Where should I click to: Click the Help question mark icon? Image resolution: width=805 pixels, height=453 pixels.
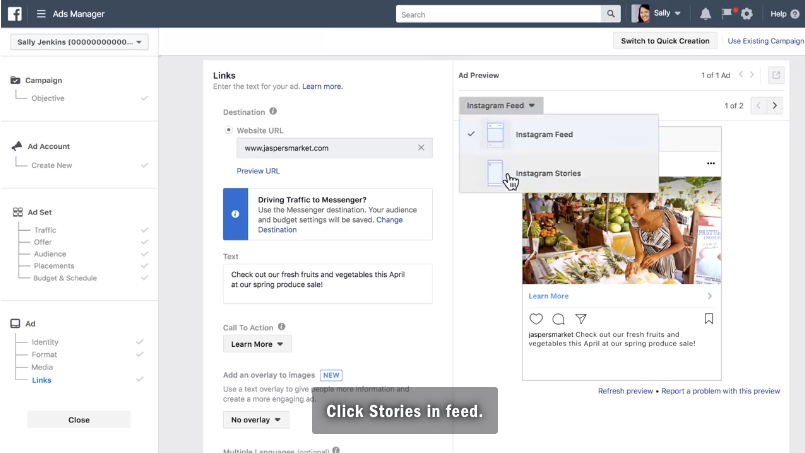[x=795, y=14]
